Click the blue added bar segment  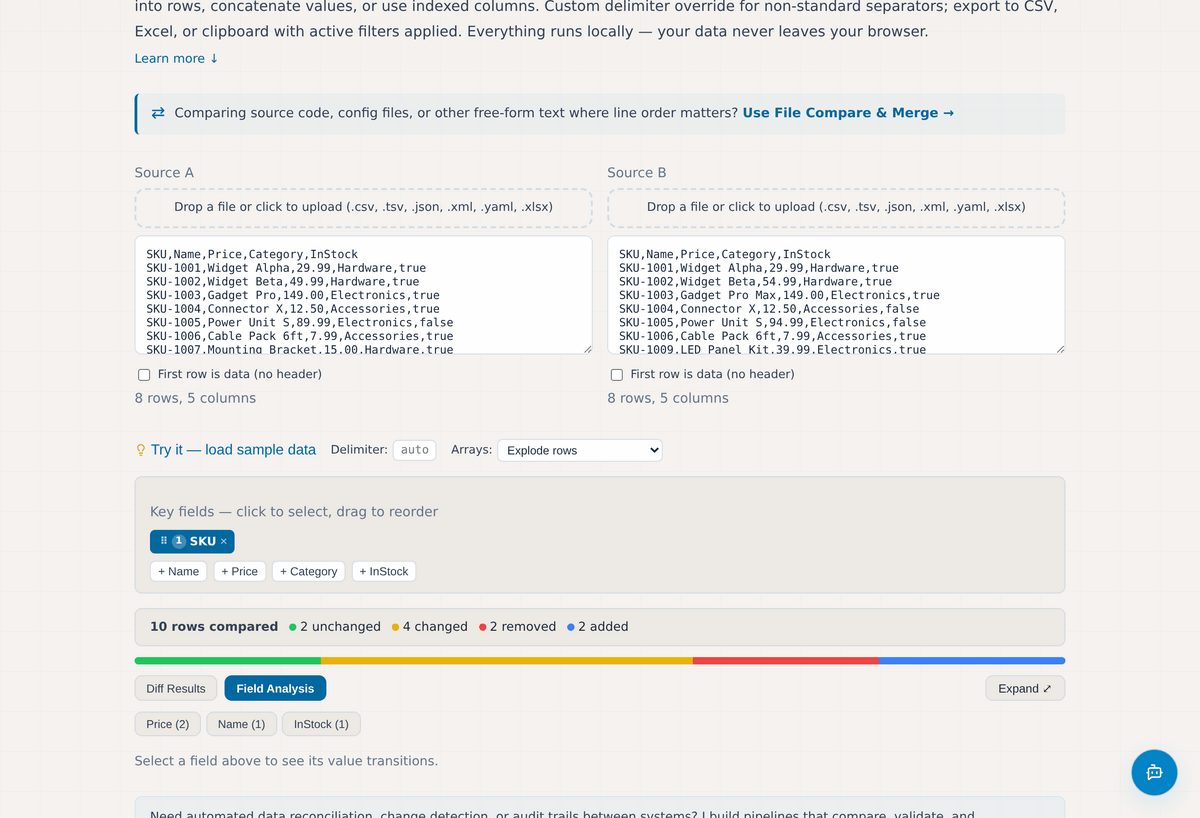tap(972, 661)
